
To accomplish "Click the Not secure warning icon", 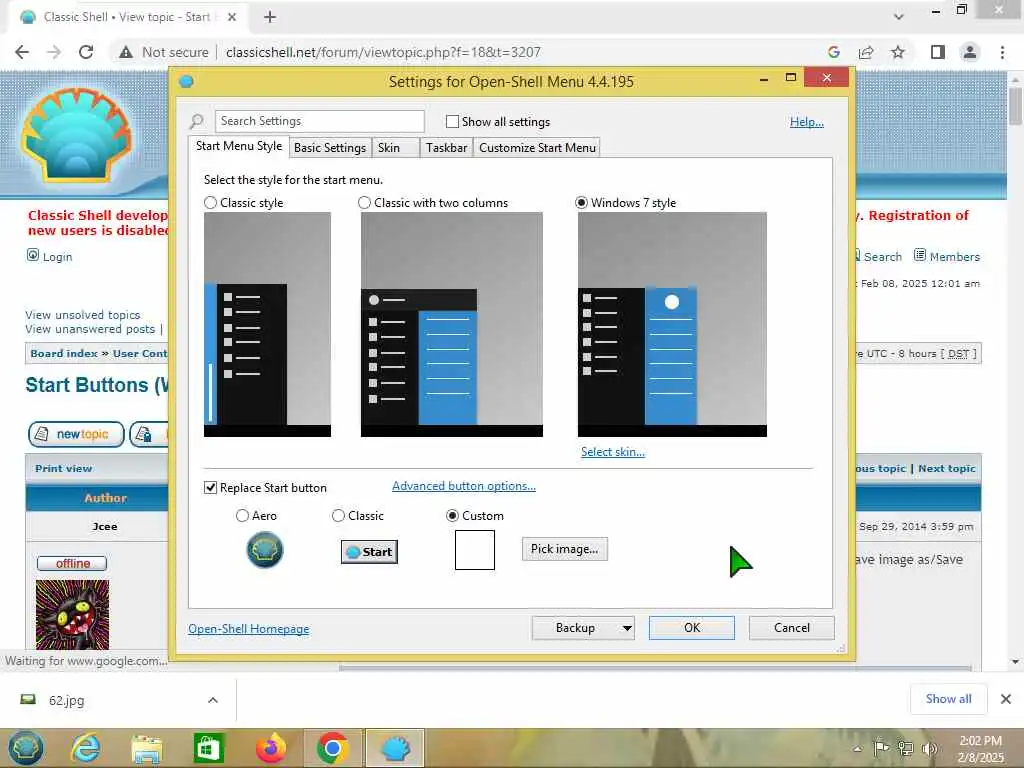I will tap(126, 52).
